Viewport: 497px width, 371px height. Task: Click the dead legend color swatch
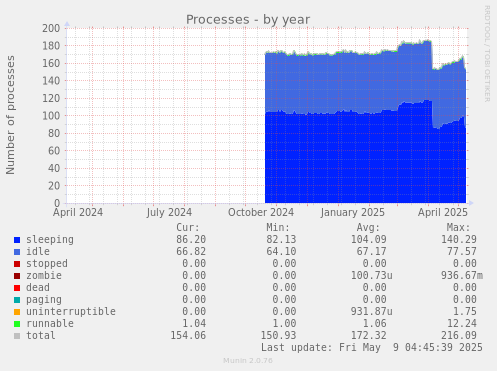tap(17, 288)
